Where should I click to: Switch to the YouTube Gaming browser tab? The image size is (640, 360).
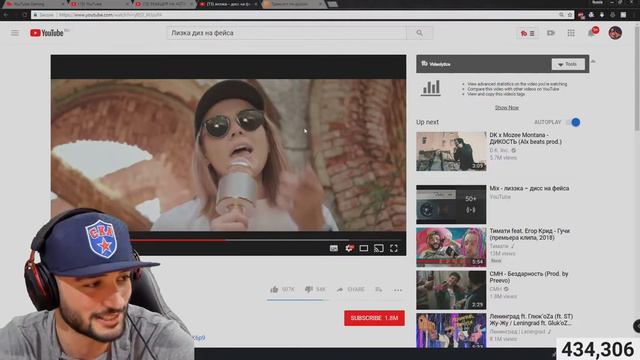35,4
